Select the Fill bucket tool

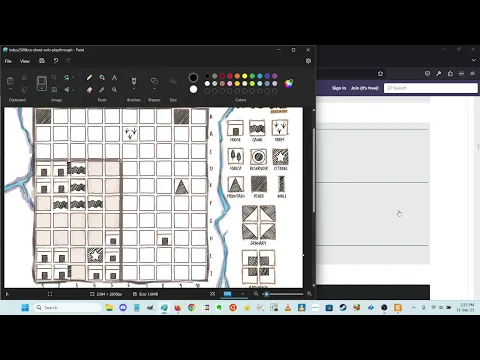pyautogui.click(x=102, y=77)
